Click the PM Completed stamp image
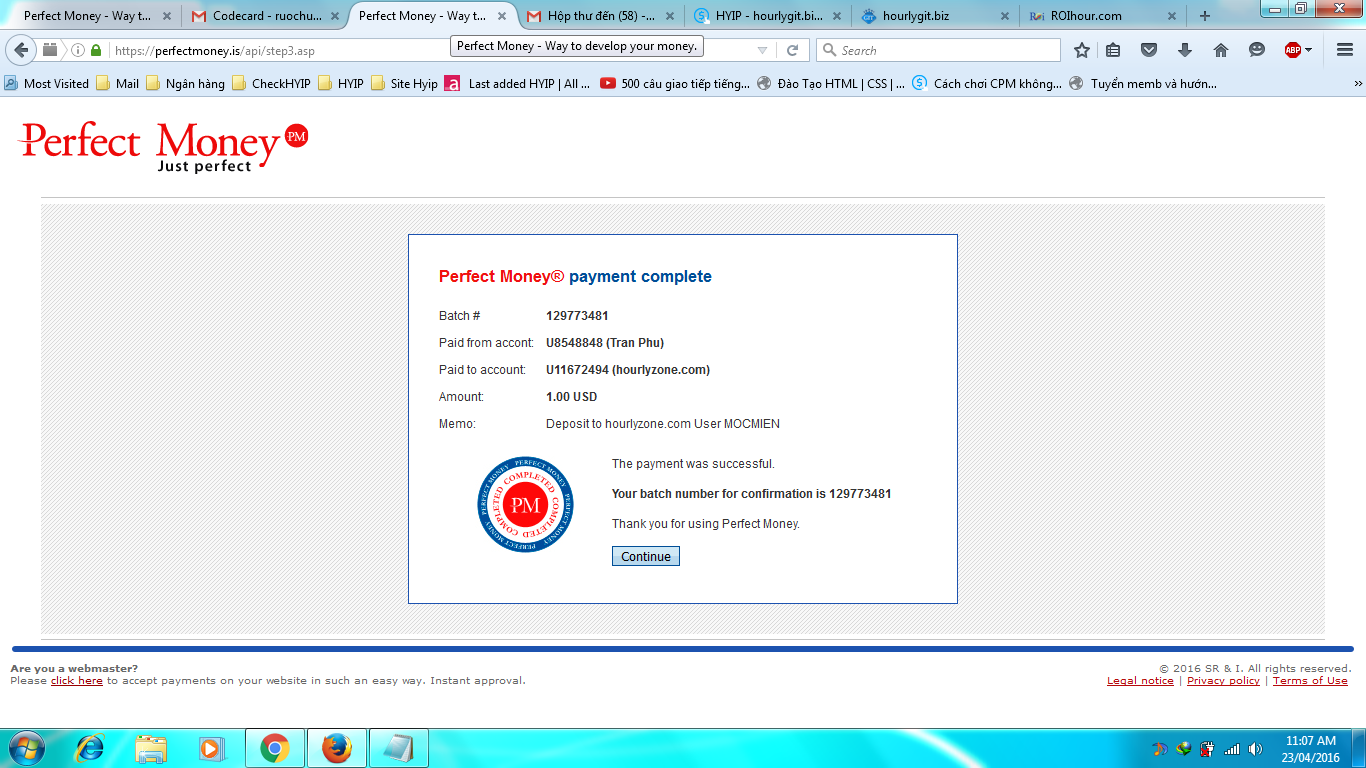This screenshot has height=768, width=1366. click(x=526, y=505)
